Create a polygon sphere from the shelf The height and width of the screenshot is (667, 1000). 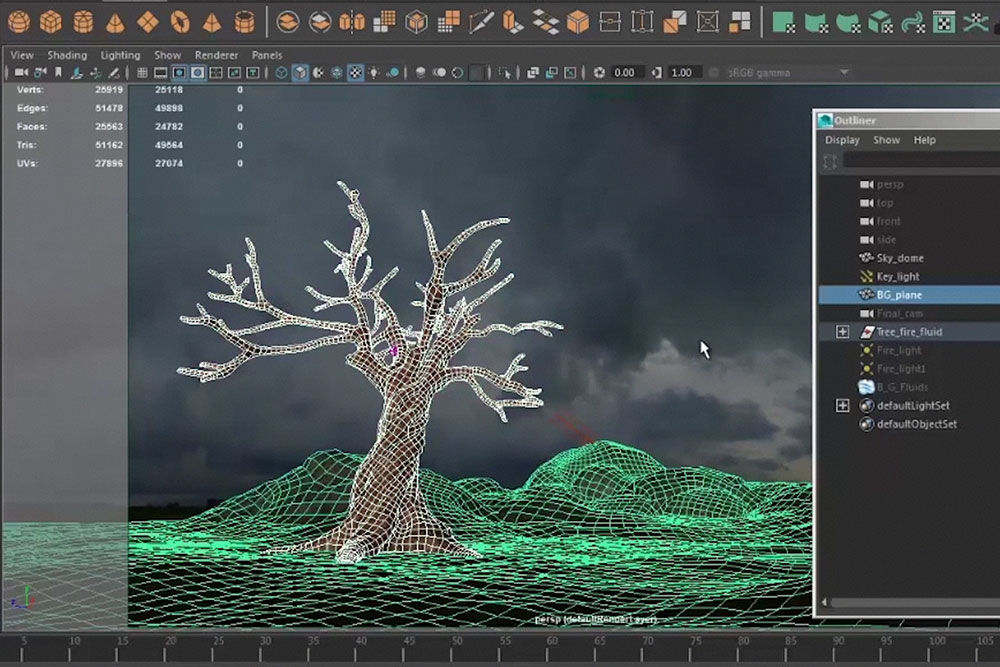point(18,22)
